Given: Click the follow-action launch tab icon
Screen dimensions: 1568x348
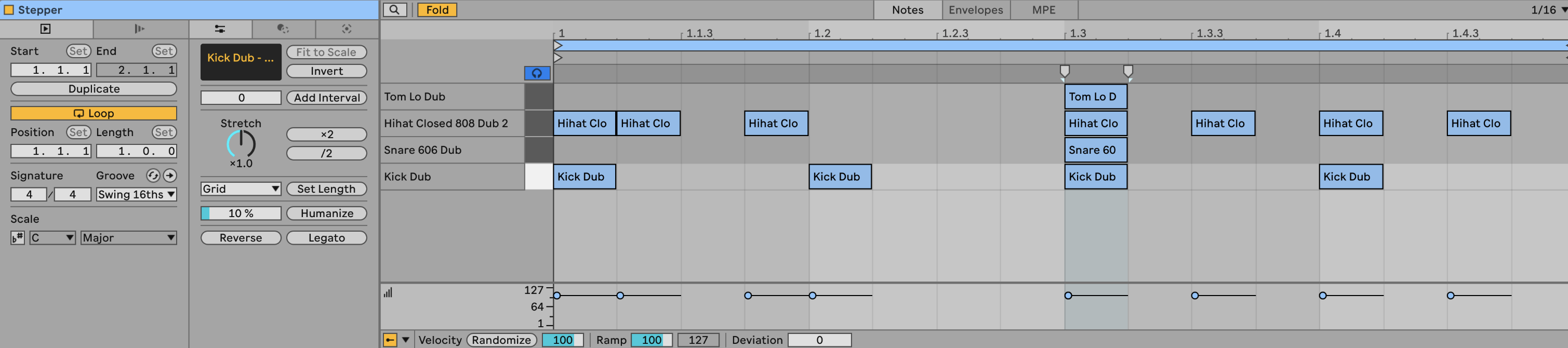Looking at the screenshot, I should [x=139, y=29].
